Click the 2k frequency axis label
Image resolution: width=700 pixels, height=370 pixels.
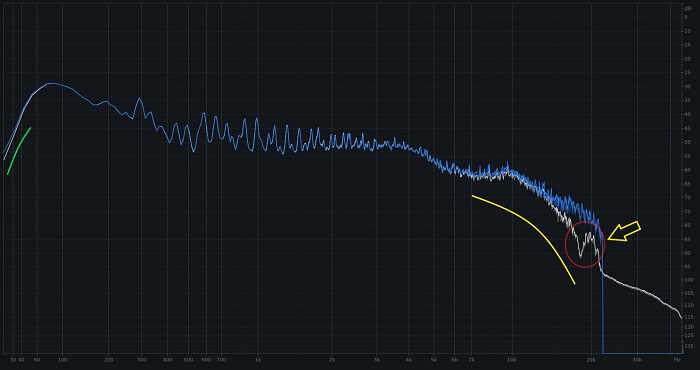tap(332, 360)
